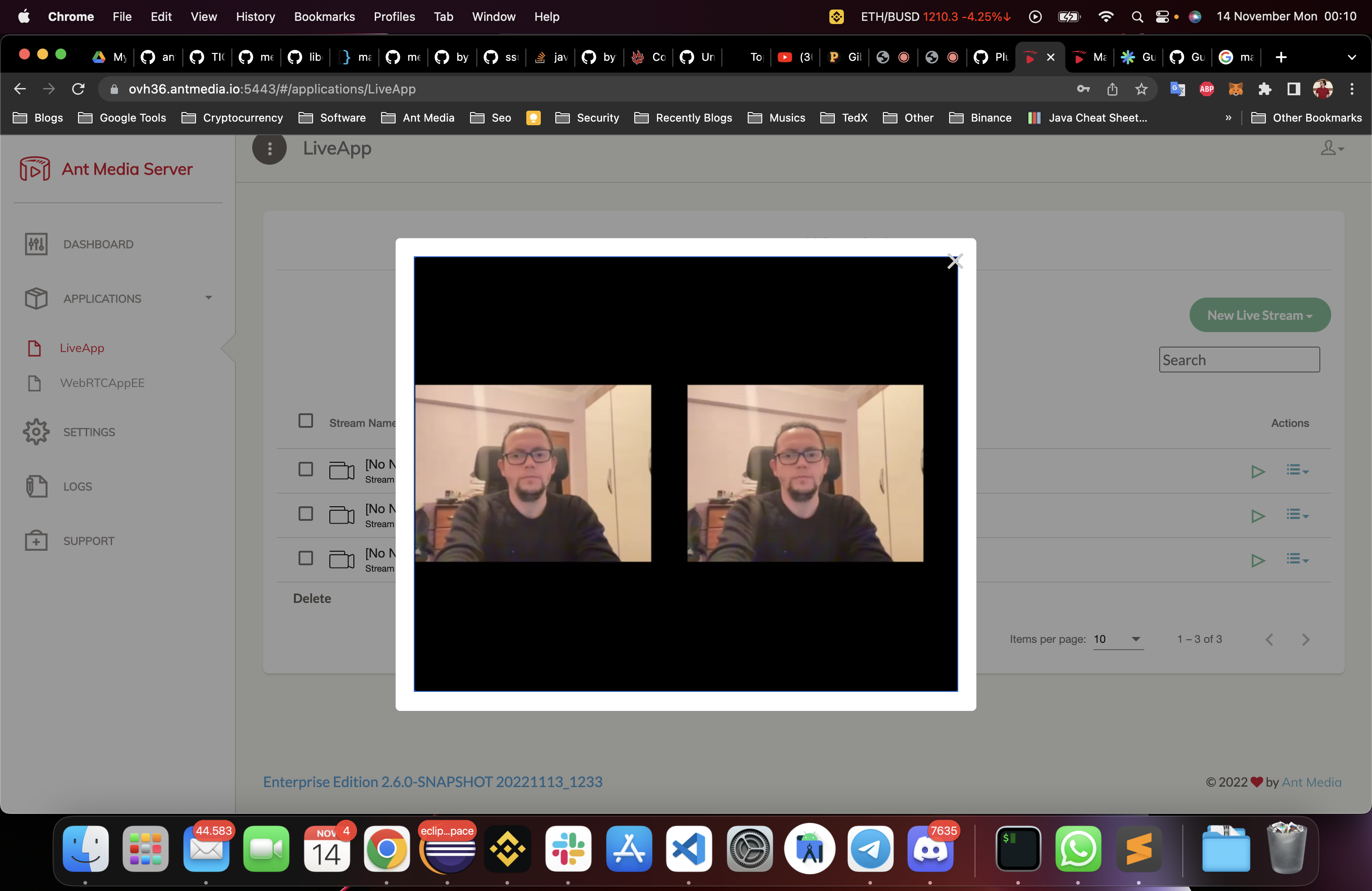The height and width of the screenshot is (891, 1372).
Task: Click the Applications cube icon
Action: [x=36, y=299]
